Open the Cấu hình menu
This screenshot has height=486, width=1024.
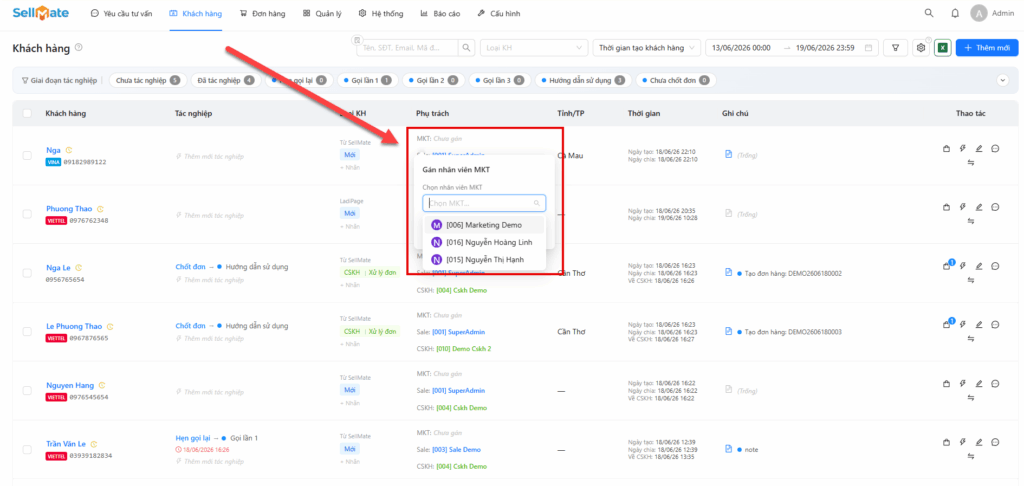coord(499,13)
